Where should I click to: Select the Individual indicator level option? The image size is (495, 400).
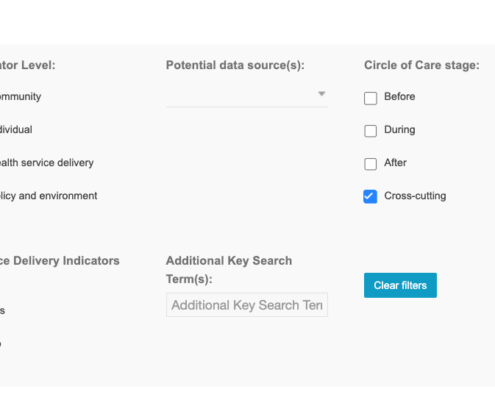[16, 129]
